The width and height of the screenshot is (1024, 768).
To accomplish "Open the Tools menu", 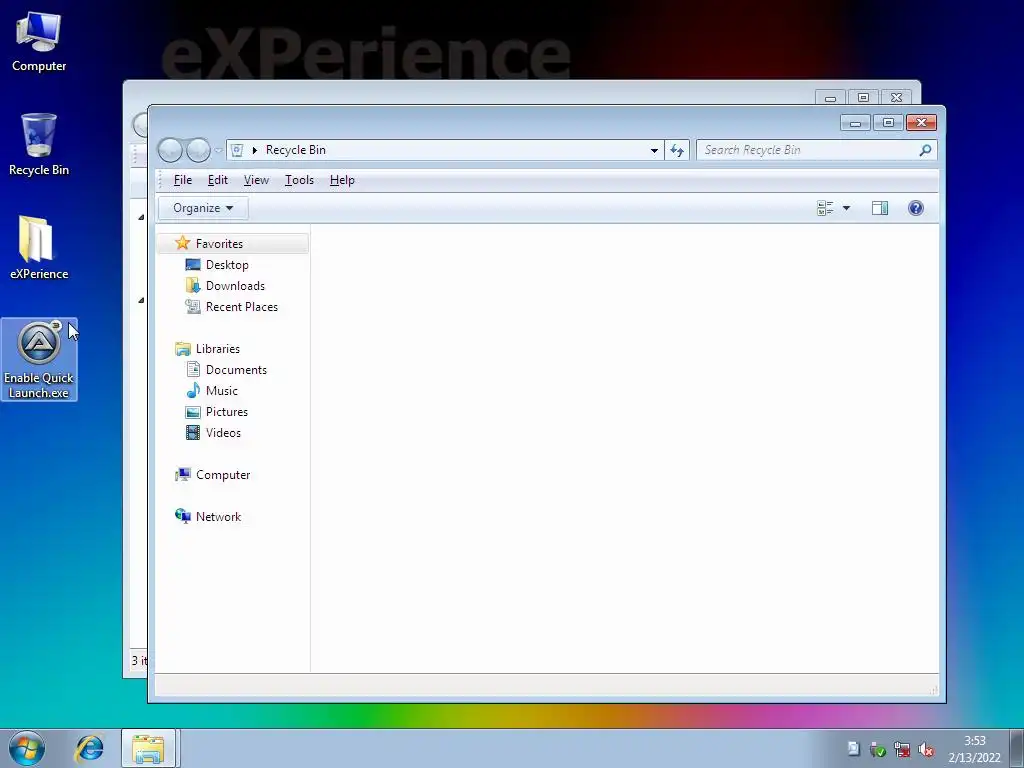I will [x=299, y=180].
